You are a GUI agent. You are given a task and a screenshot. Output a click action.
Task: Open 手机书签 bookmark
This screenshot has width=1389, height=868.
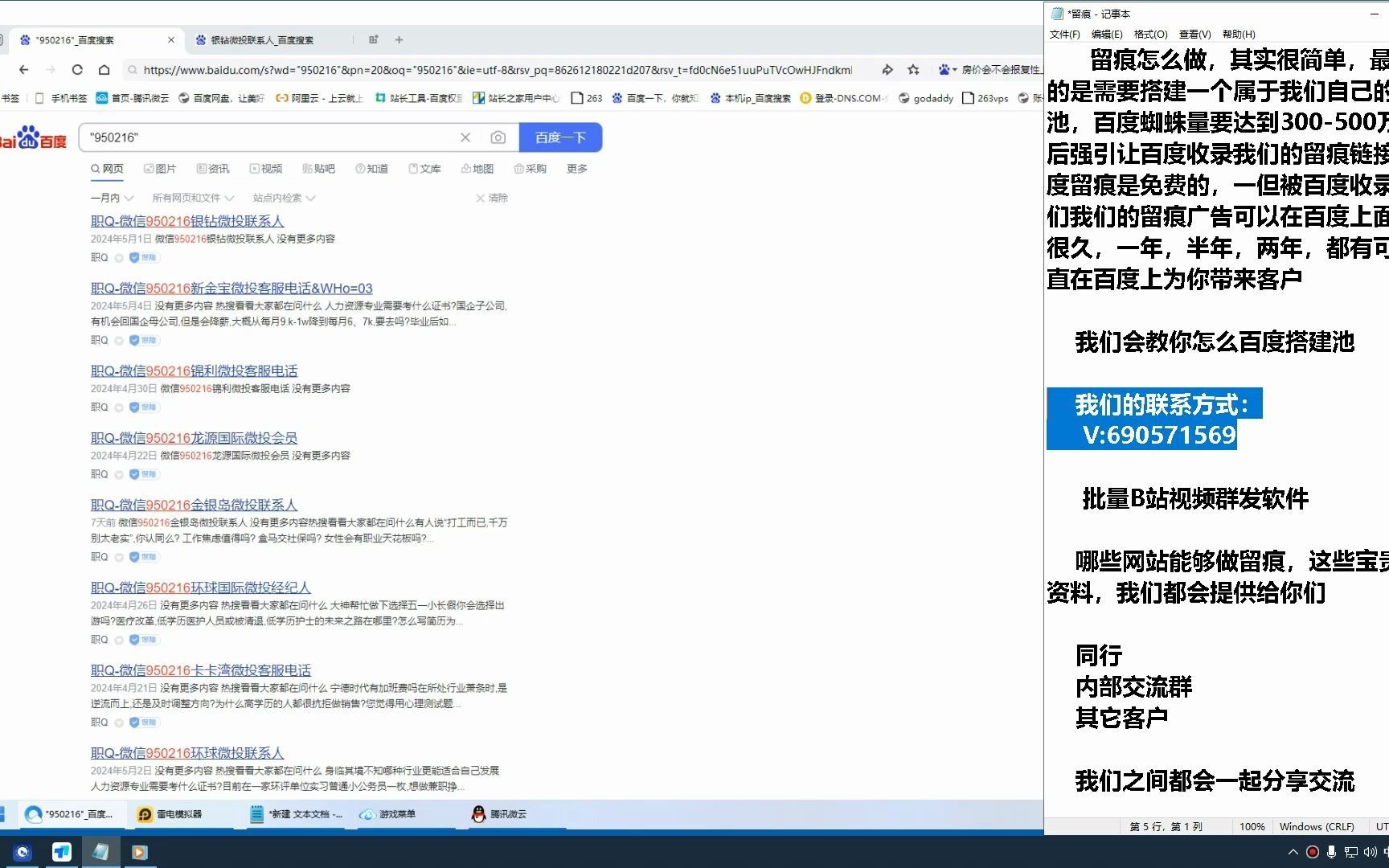tap(62, 98)
